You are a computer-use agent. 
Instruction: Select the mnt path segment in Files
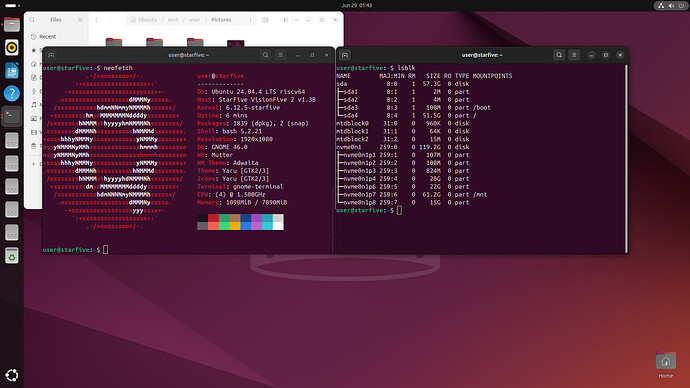(173, 20)
